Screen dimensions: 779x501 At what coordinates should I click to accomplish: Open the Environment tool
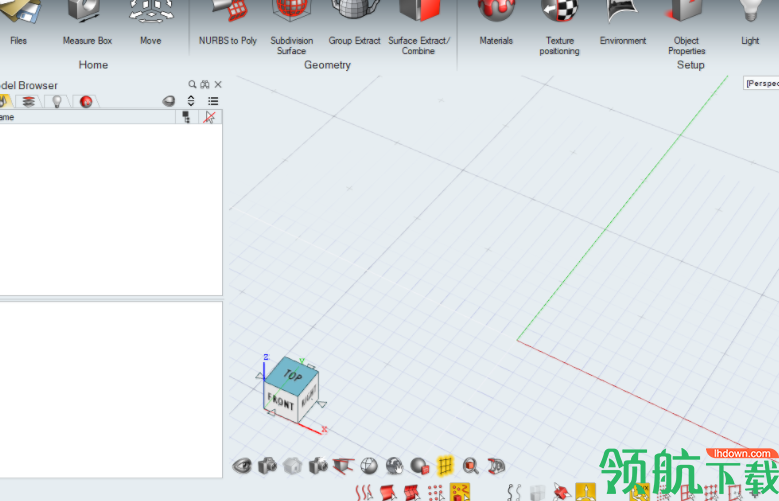point(623,22)
